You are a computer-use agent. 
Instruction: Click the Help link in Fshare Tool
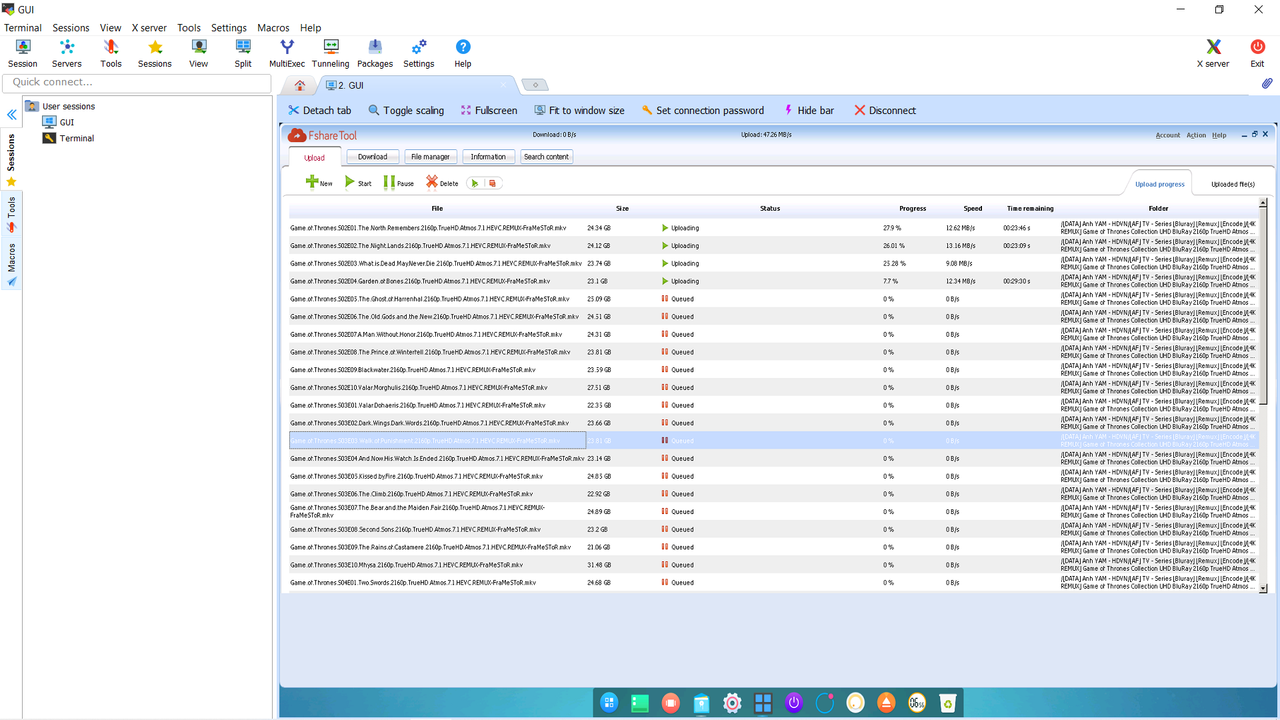(x=1219, y=135)
